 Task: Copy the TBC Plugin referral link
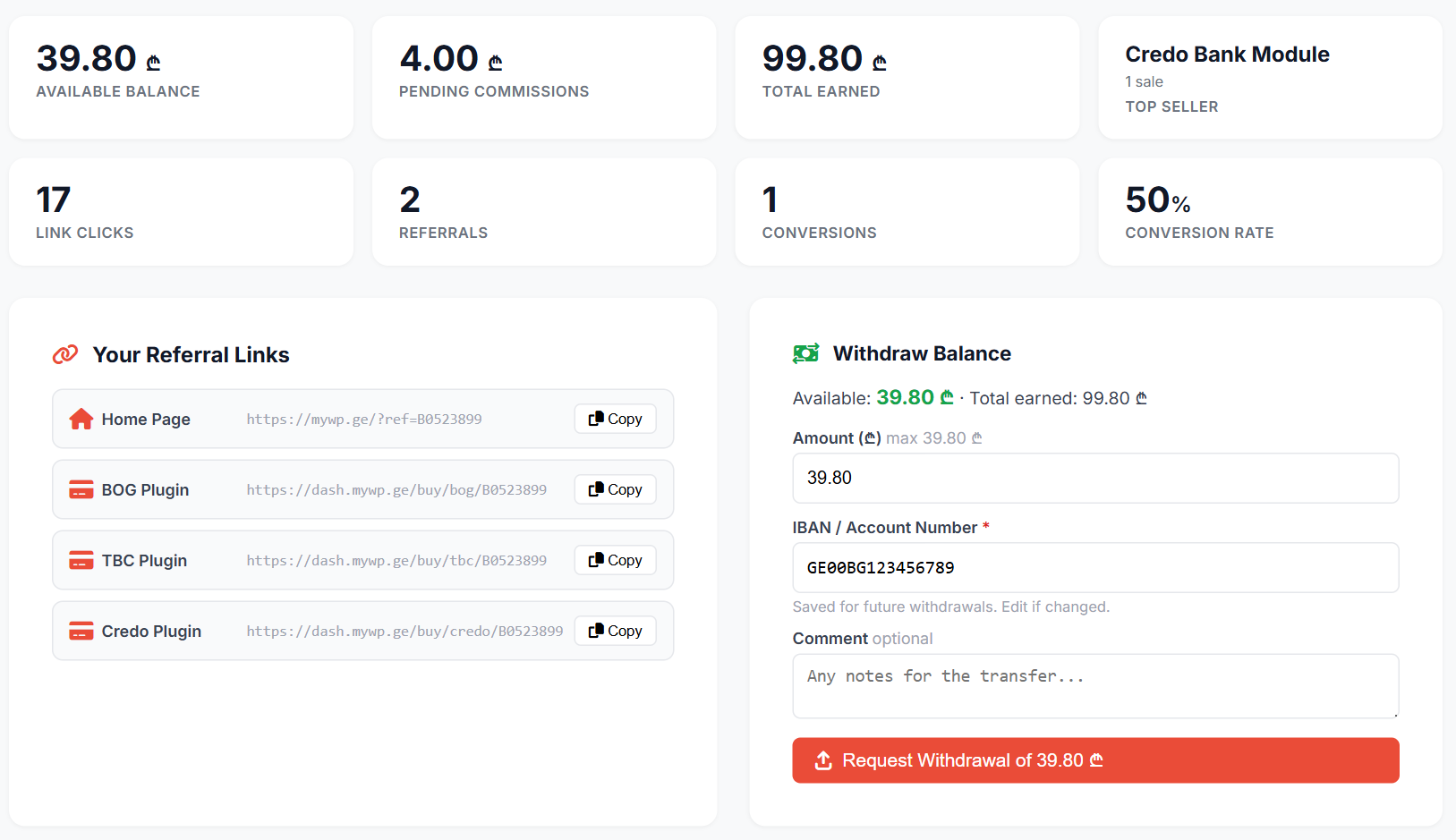point(615,560)
